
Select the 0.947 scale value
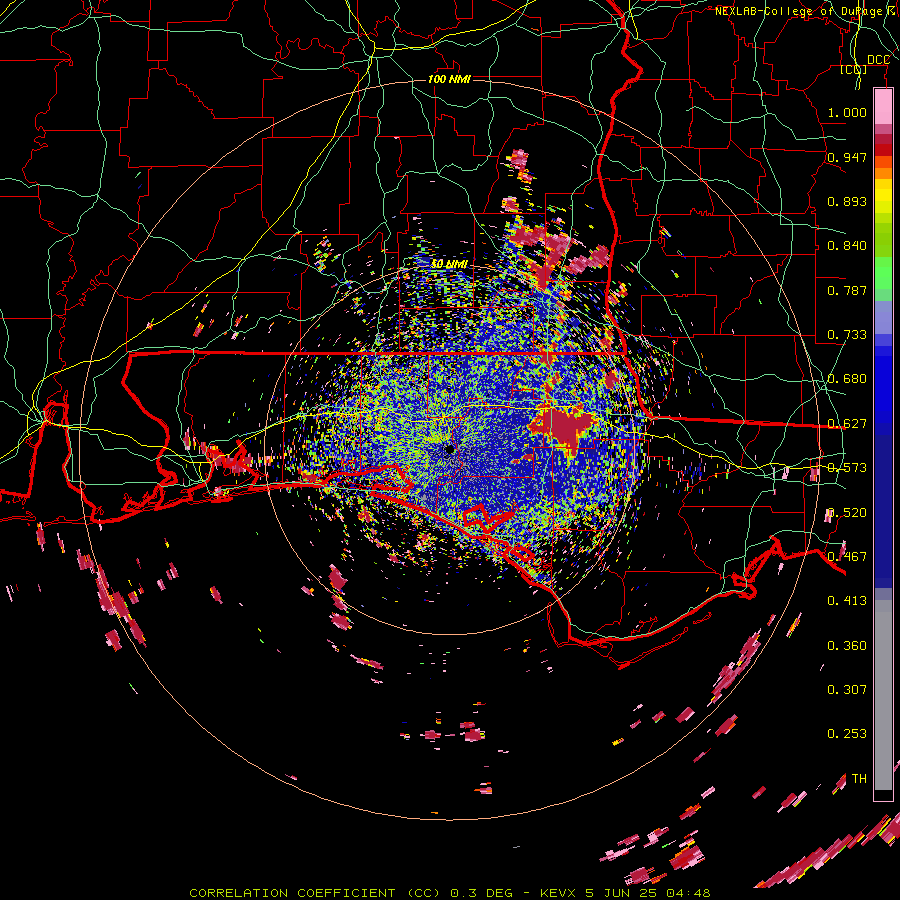coord(847,157)
